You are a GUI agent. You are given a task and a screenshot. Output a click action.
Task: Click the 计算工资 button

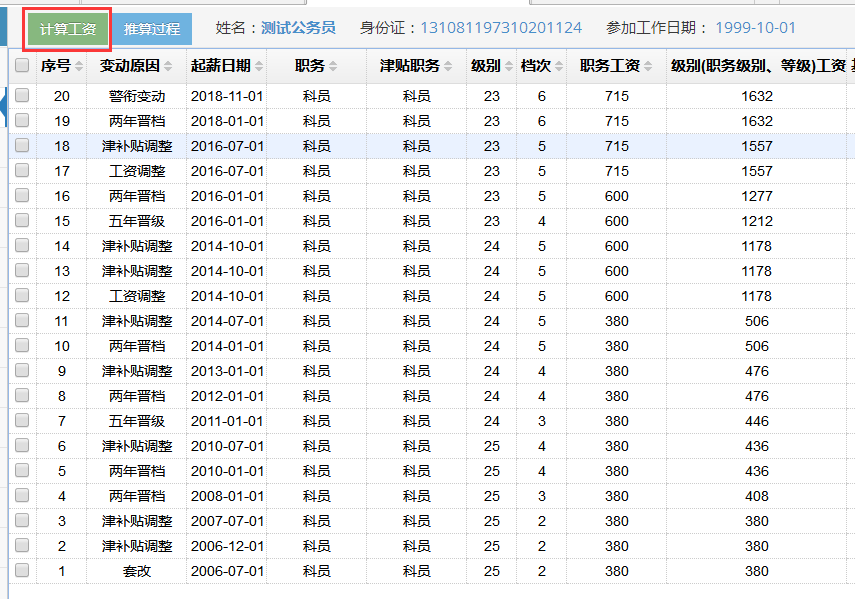tap(68, 29)
